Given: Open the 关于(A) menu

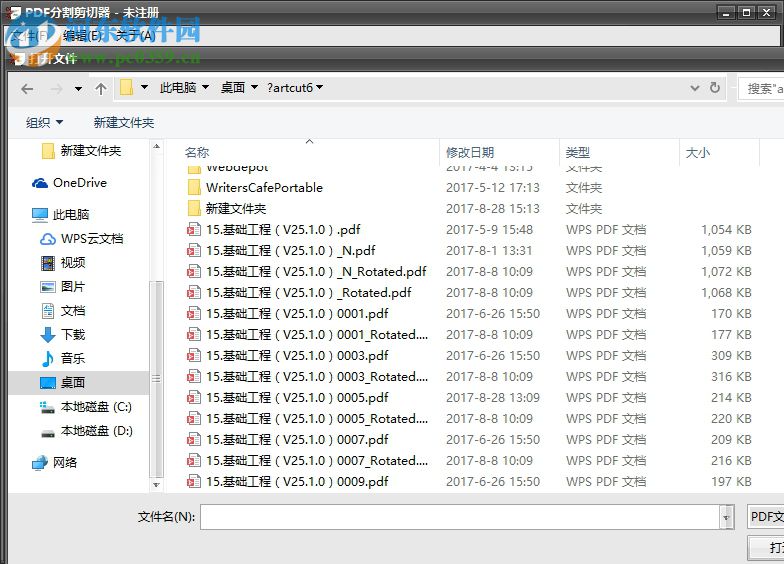Looking at the screenshot, I should 136,35.
